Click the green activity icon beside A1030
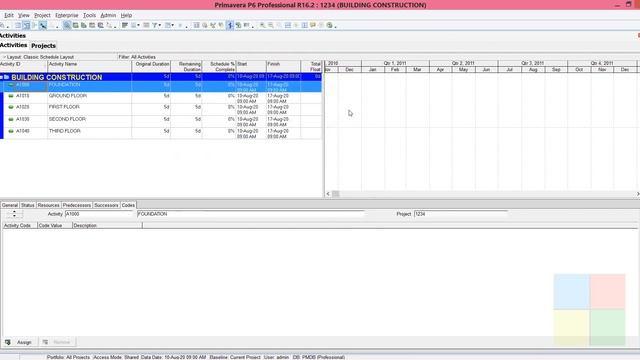640x360 pixels. [x=11, y=119]
